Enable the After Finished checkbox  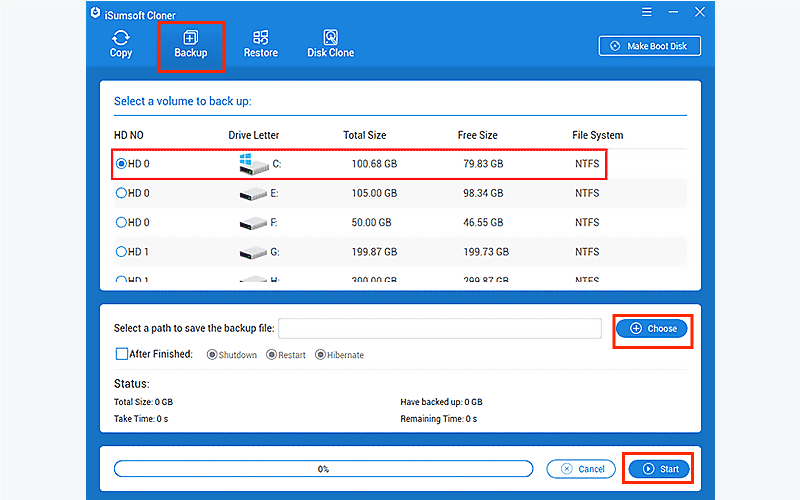[122, 354]
